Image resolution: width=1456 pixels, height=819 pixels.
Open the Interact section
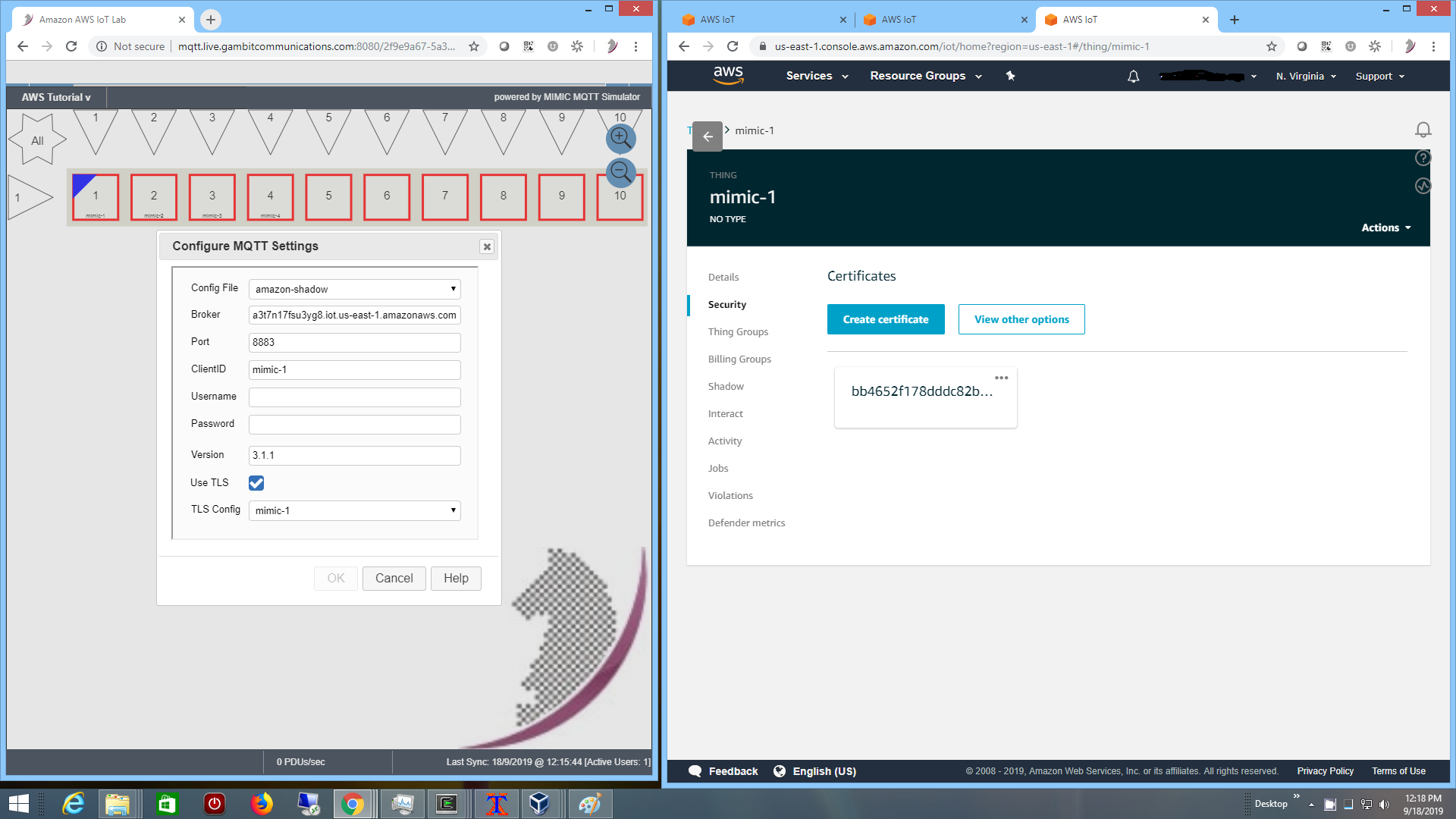pos(725,413)
